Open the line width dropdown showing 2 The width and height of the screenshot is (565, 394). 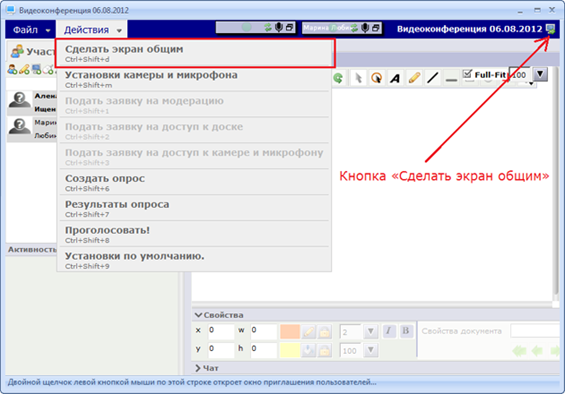pos(370,332)
